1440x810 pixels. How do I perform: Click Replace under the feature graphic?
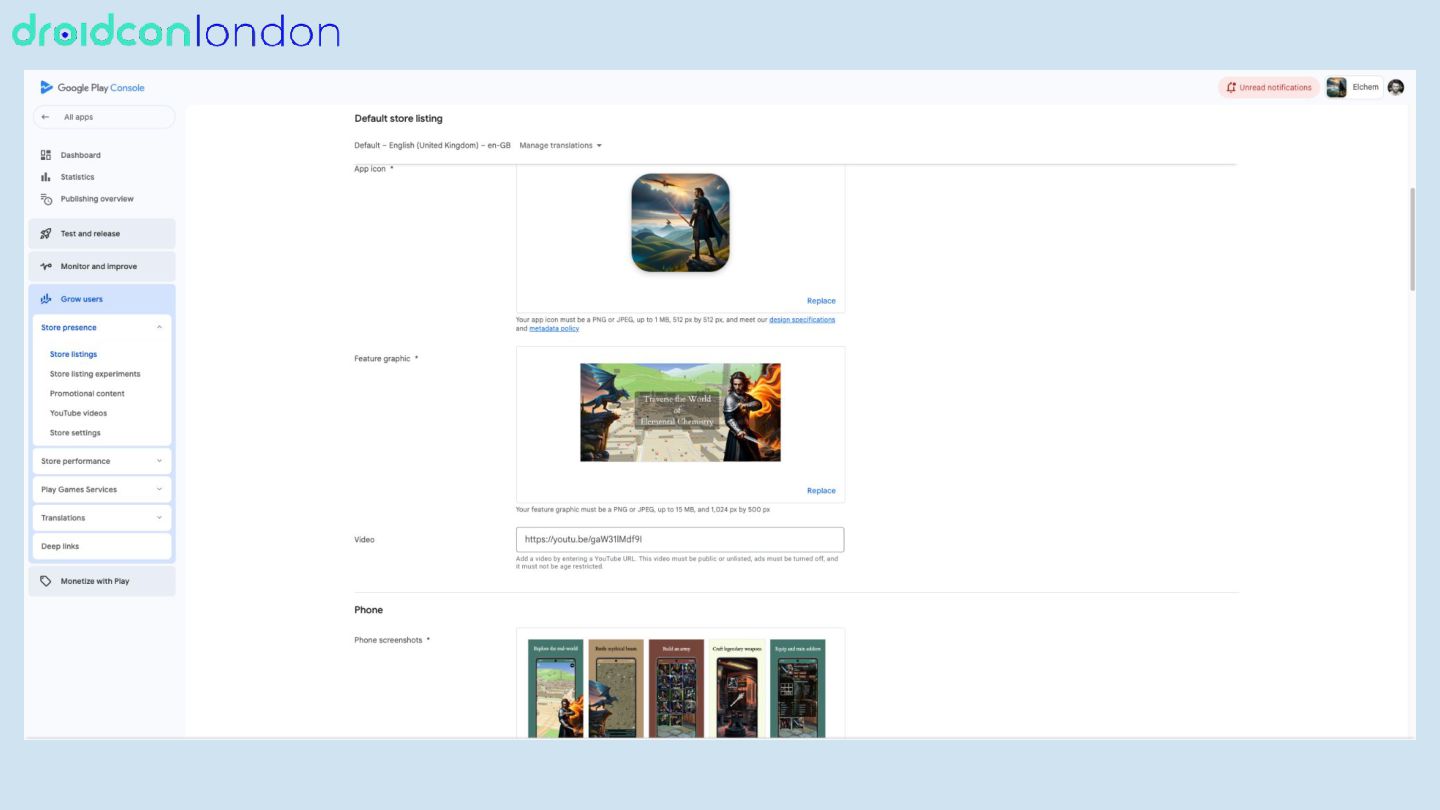pyautogui.click(x=821, y=491)
